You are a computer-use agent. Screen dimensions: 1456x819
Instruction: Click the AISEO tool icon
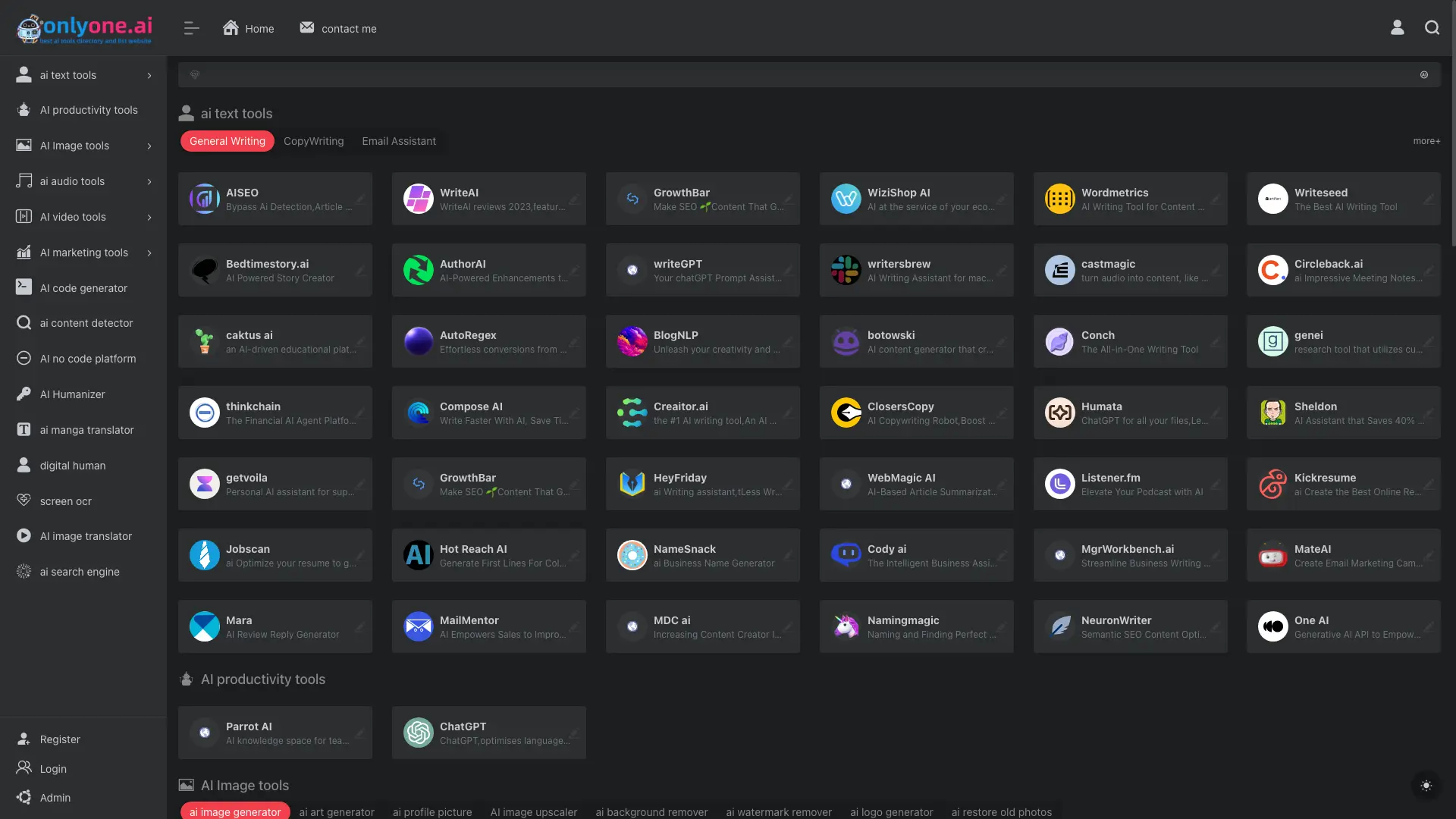(x=205, y=199)
